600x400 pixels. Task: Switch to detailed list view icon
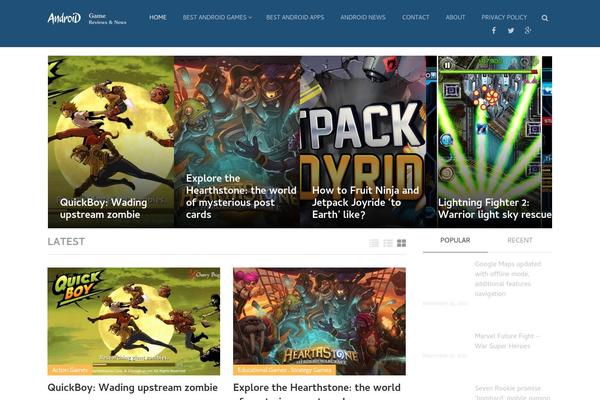[x=388, y=243]
